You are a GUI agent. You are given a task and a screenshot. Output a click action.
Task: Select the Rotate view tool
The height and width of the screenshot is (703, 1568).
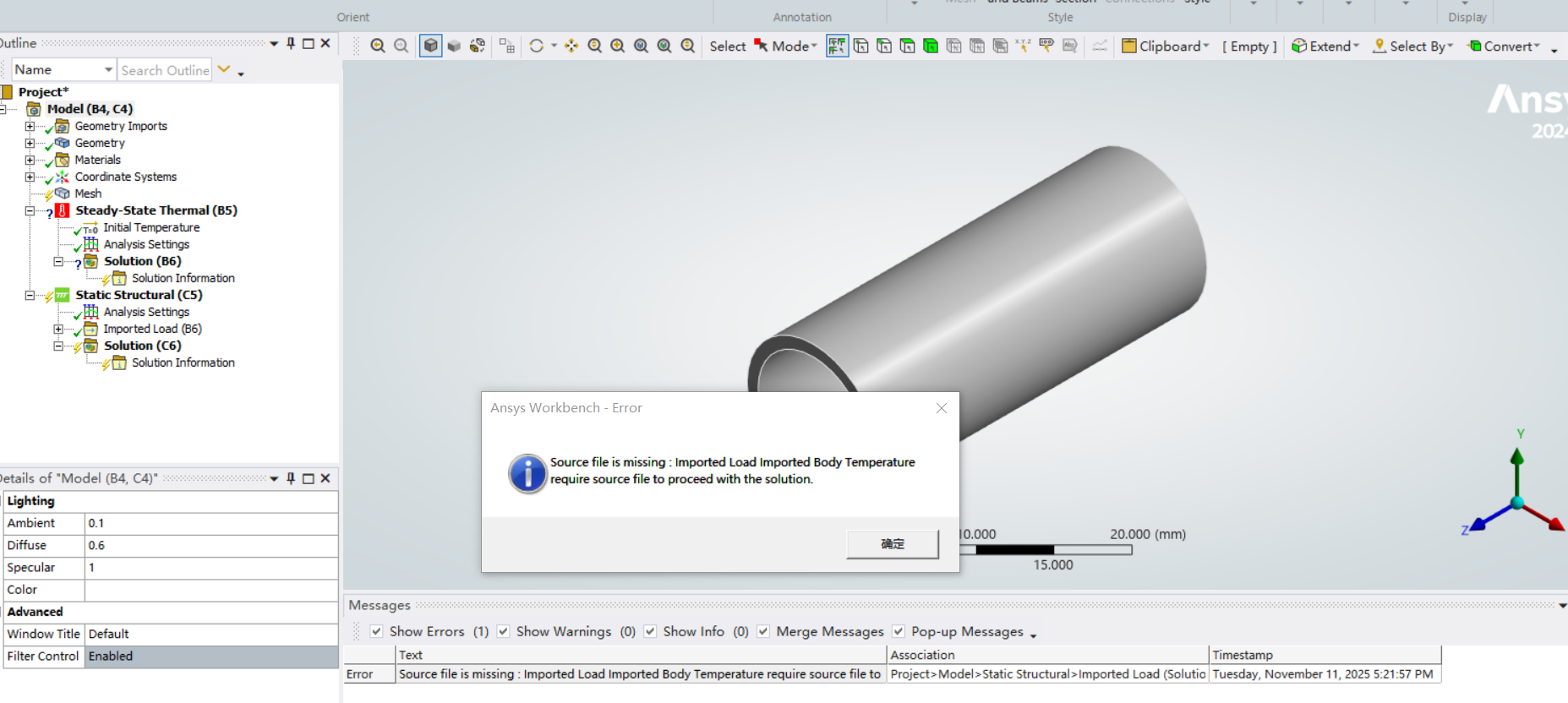pos(537,46)
